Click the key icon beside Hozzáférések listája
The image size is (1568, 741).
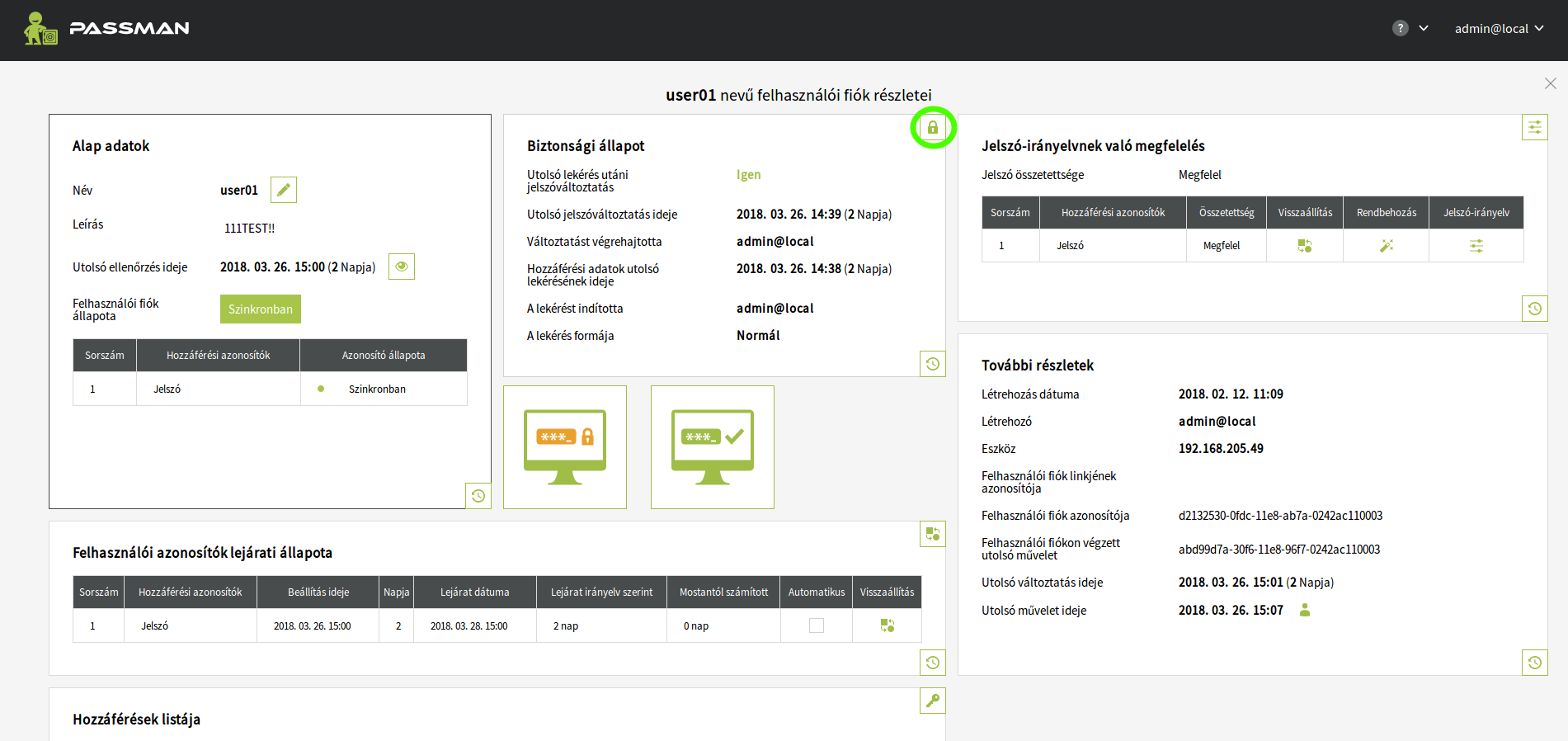point(932,701)
